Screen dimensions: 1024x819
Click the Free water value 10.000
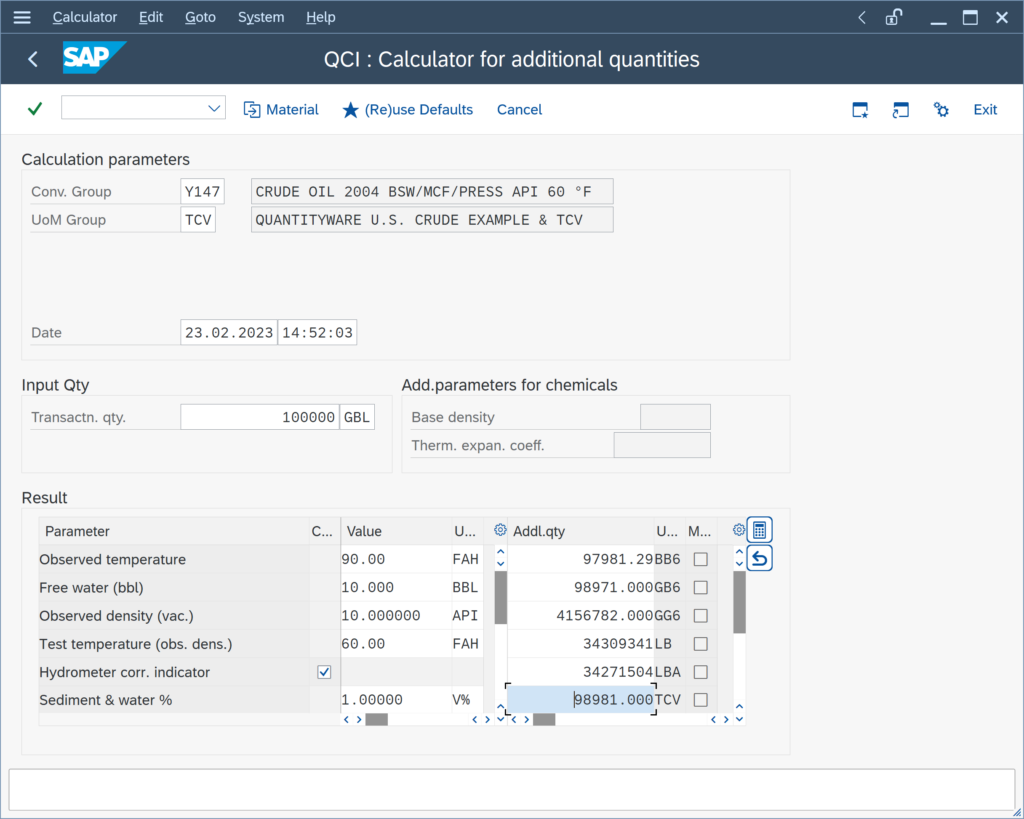click(x=396, y=587)
